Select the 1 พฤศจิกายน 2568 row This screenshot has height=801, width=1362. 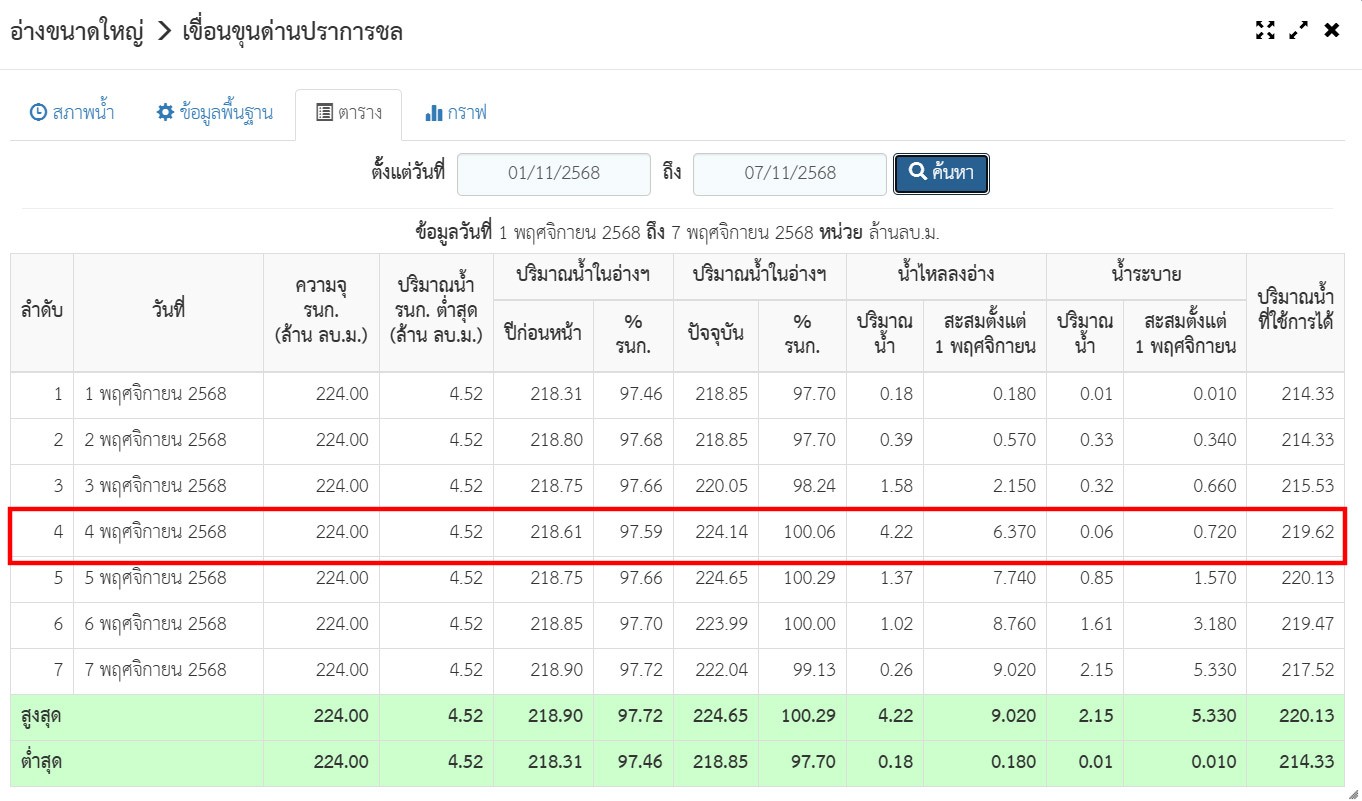coord(155,394)
